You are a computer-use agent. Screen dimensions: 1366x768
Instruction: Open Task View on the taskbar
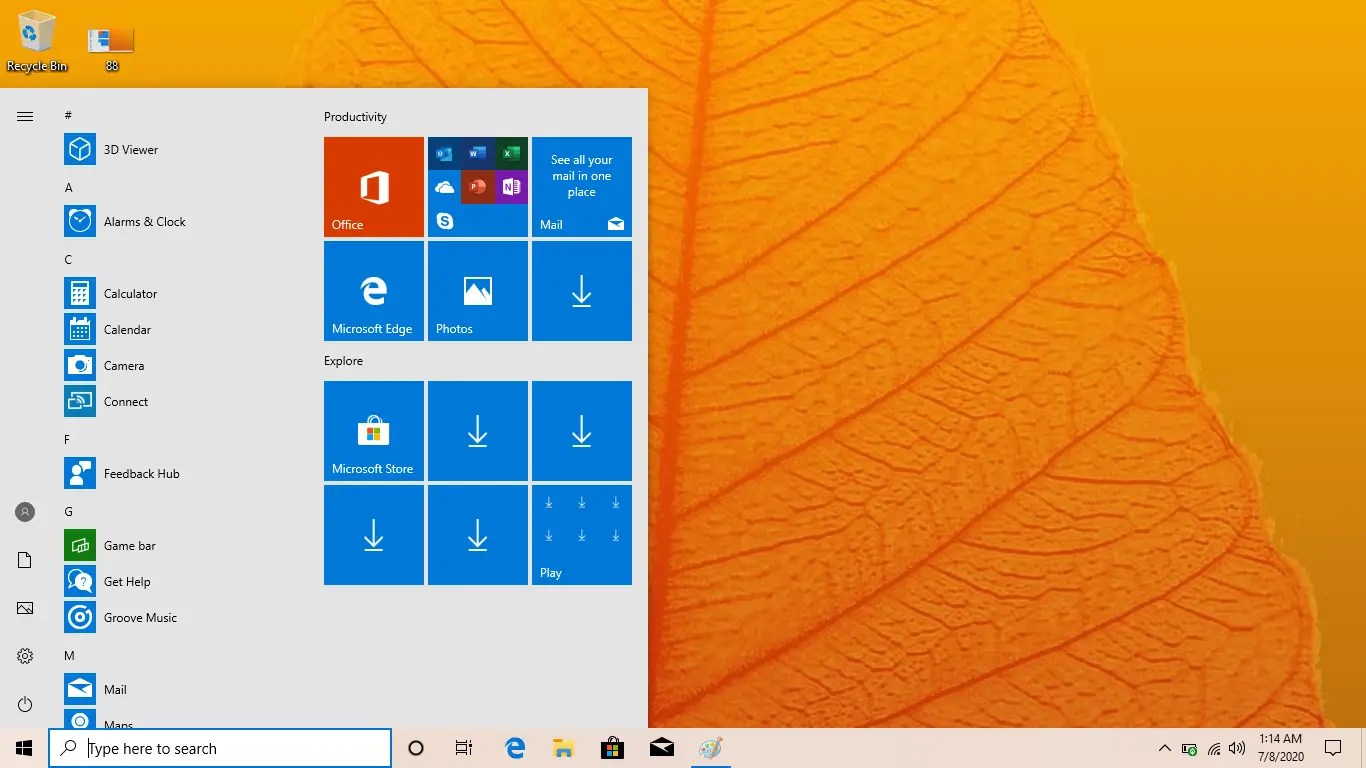click(x=464, y=748)
